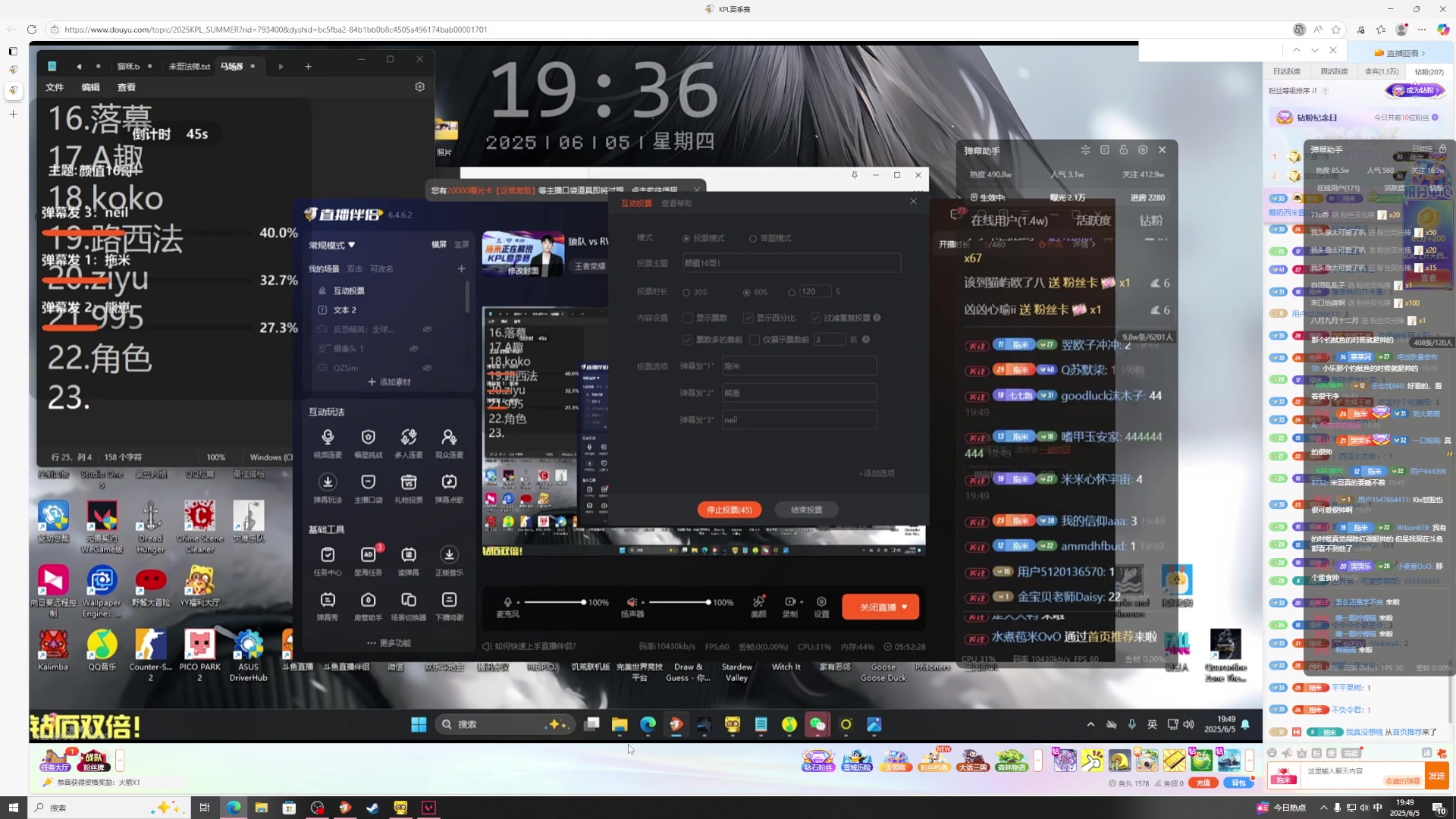
Task: Toggle the 过滤重复投票 checkbox
Action: pos(815,318)
